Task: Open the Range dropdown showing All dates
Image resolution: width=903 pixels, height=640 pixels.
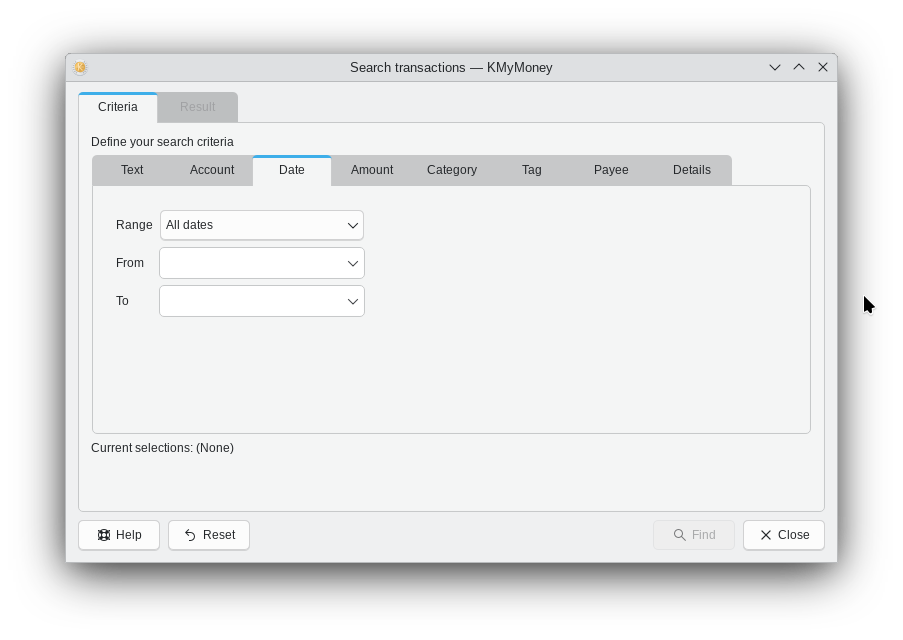Action: click(x=261, y=225)
